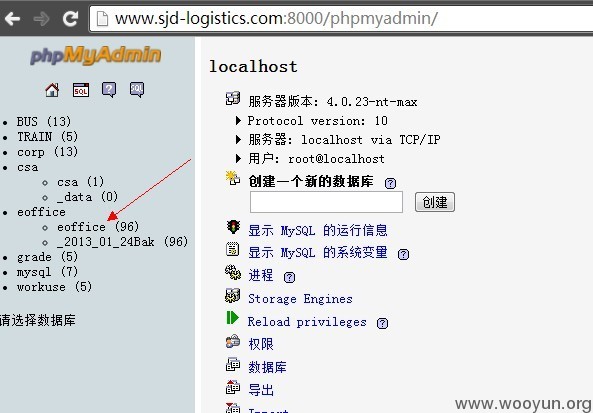The width and height of the screenshot is (593, 413).
Task: Select the csa (1) sub-database
Action: tap(80, 182)
